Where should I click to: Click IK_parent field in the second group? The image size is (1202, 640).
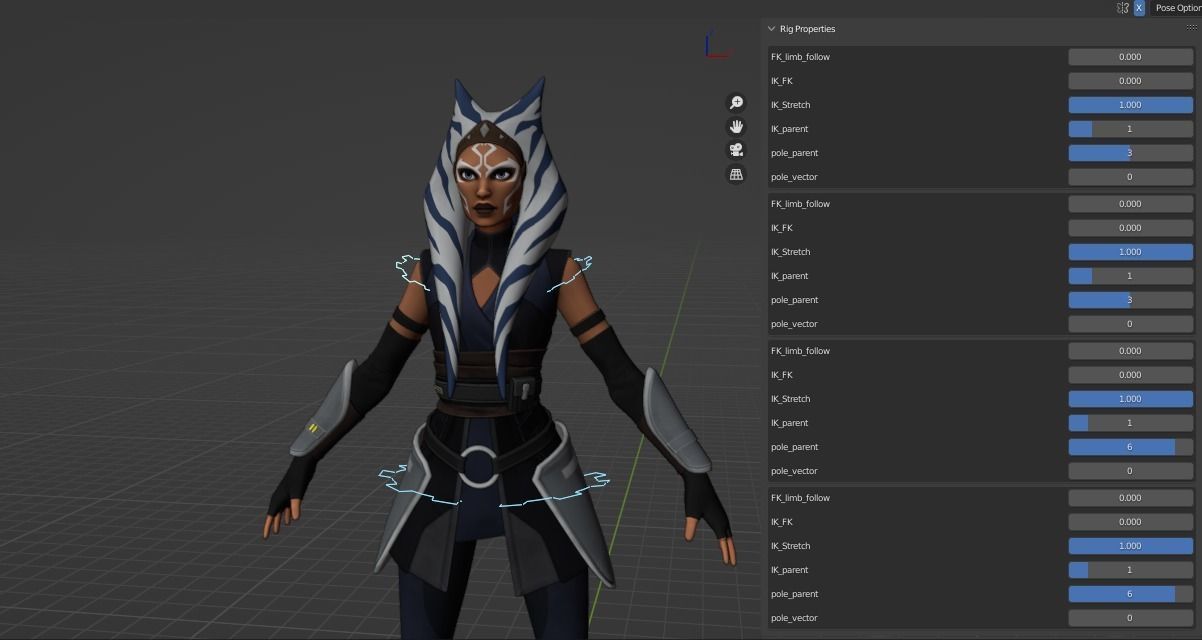[1130, 276]
